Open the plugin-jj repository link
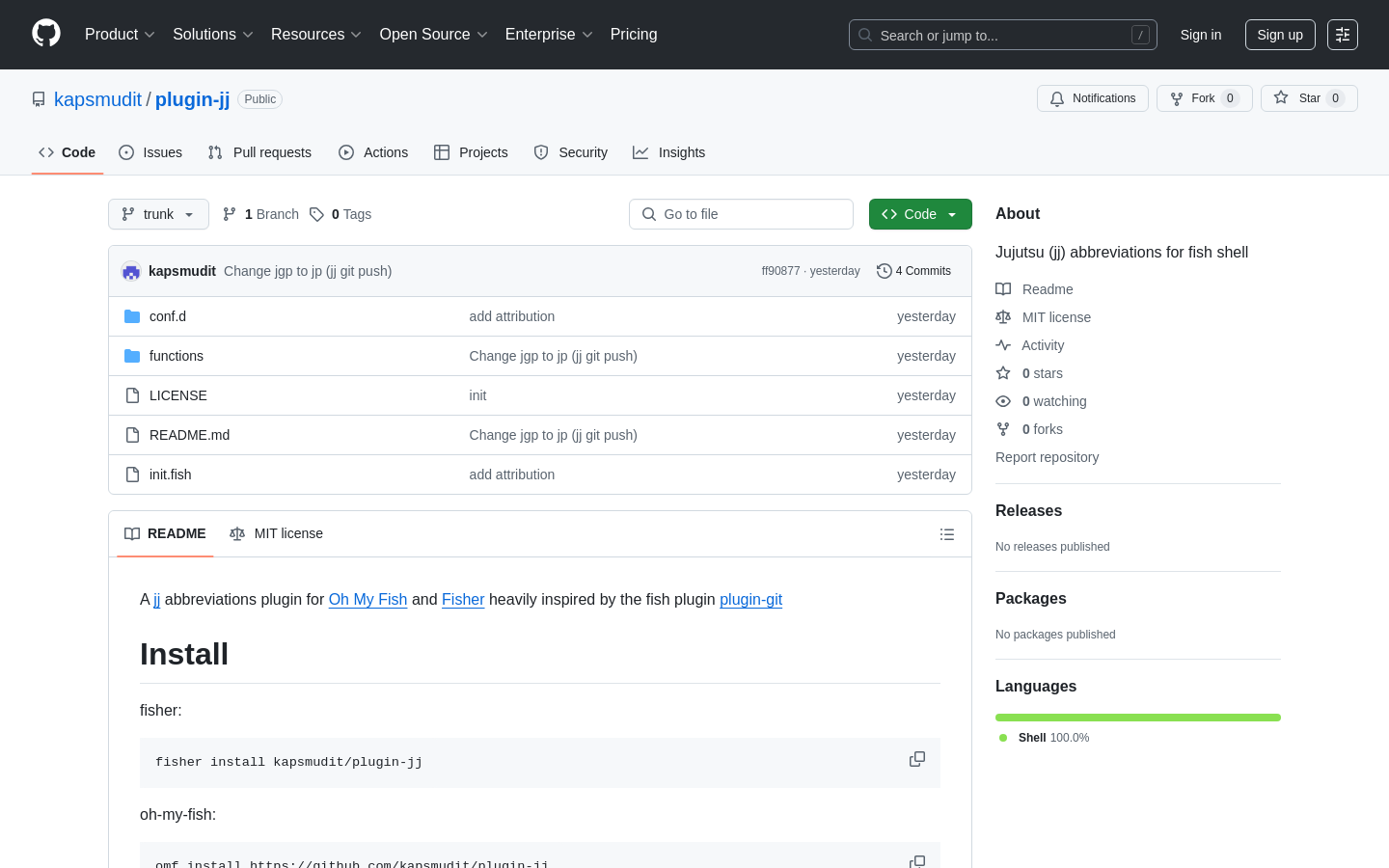 [192, 99]
